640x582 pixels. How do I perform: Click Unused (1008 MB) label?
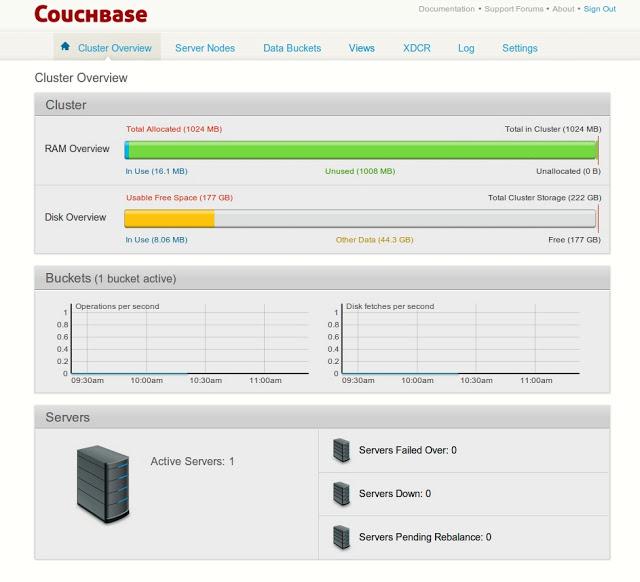[x=360, y=171]
